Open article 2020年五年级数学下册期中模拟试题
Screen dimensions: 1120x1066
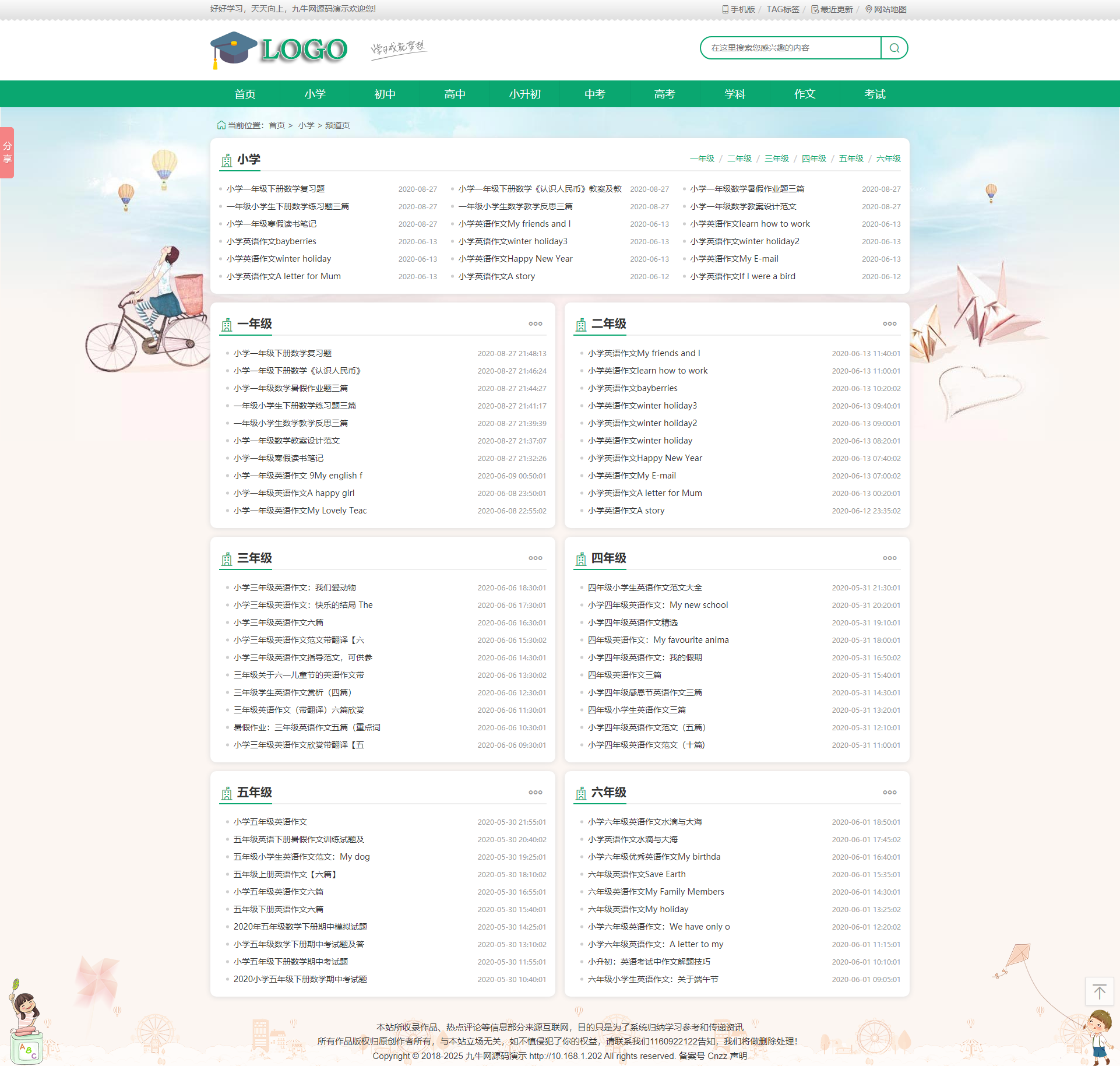tap(301, 927)
